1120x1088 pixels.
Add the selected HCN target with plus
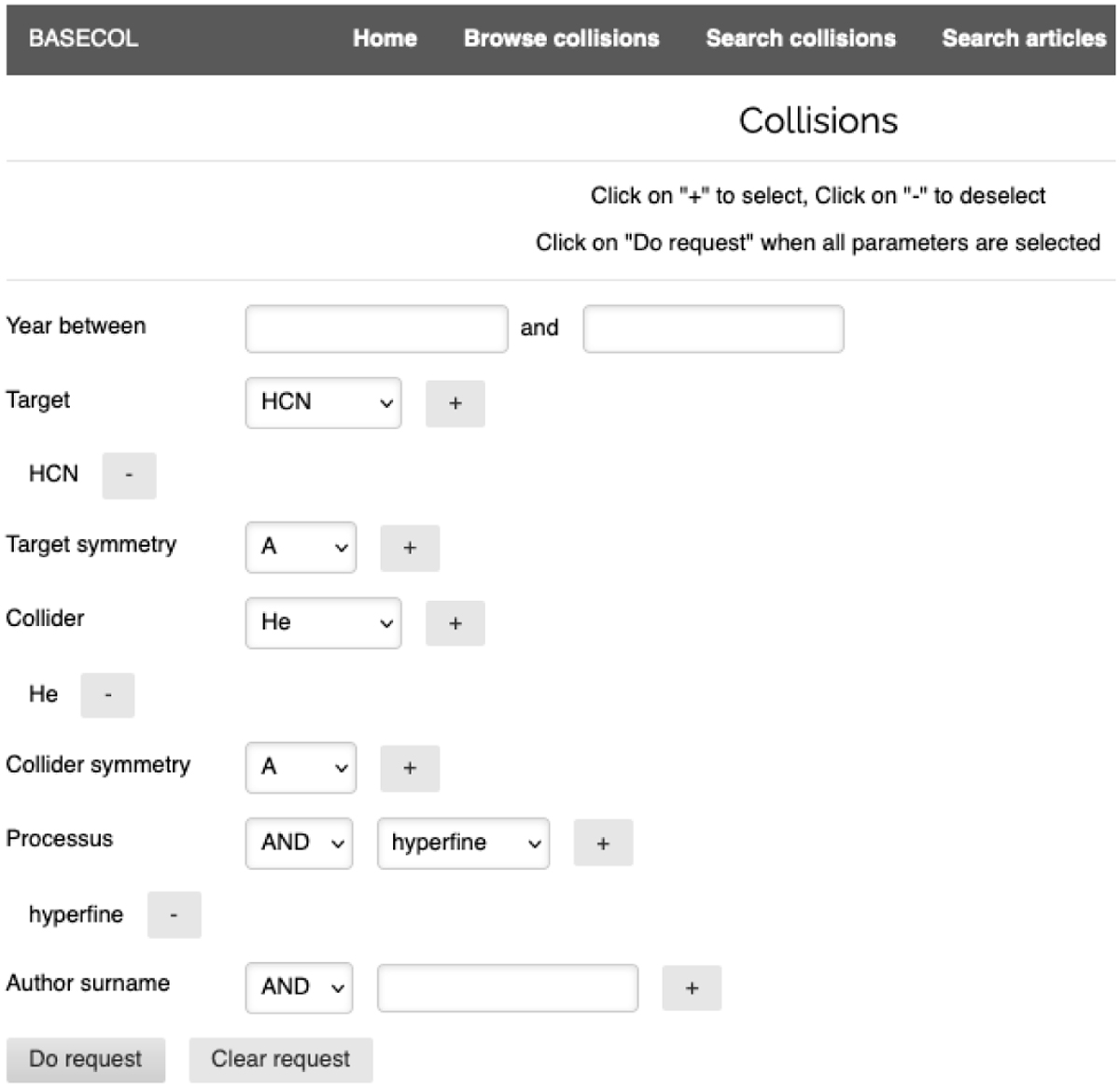(x=455, y=403)
